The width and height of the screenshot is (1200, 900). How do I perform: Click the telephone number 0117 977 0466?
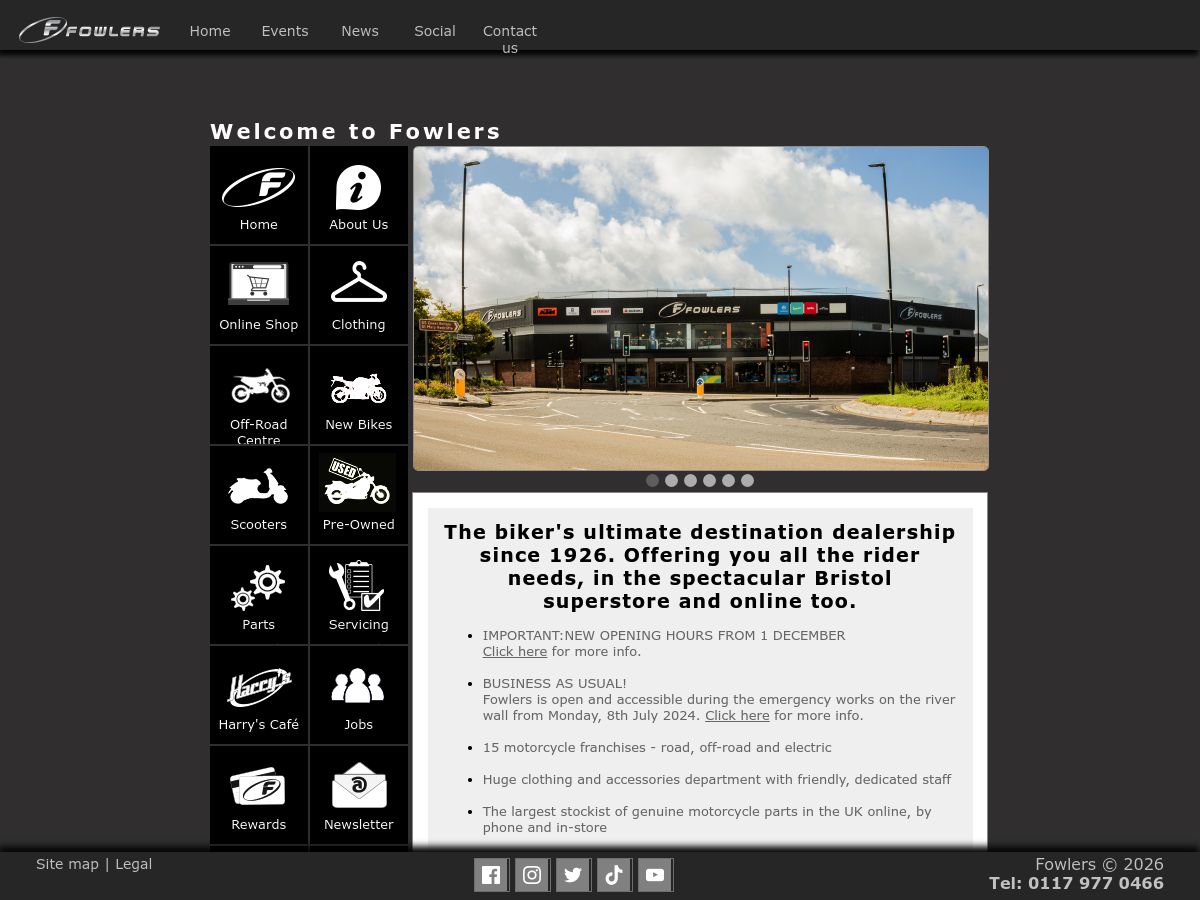tap(1096, 883)
